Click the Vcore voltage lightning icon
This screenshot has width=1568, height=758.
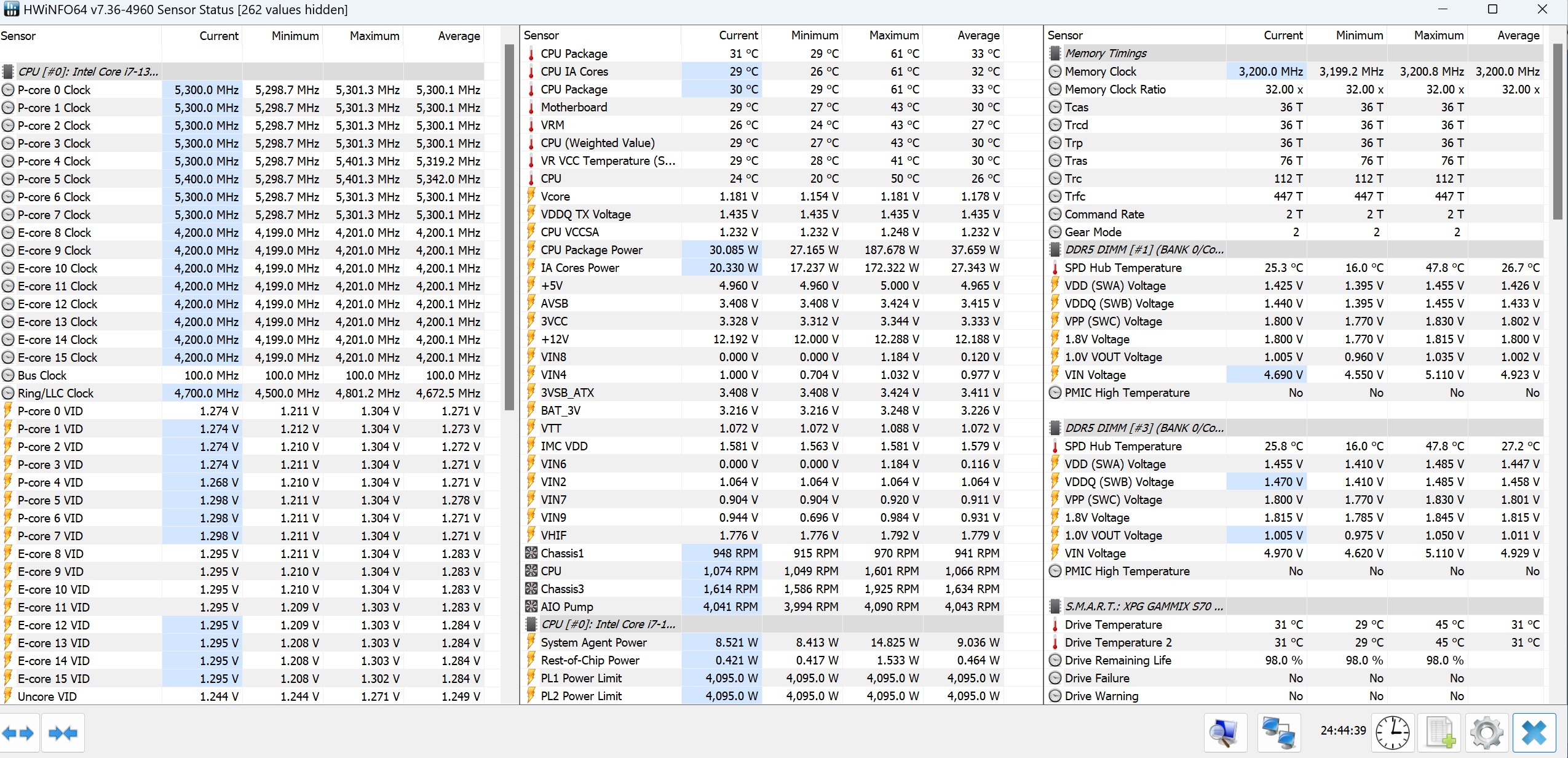tap(531, 196)
